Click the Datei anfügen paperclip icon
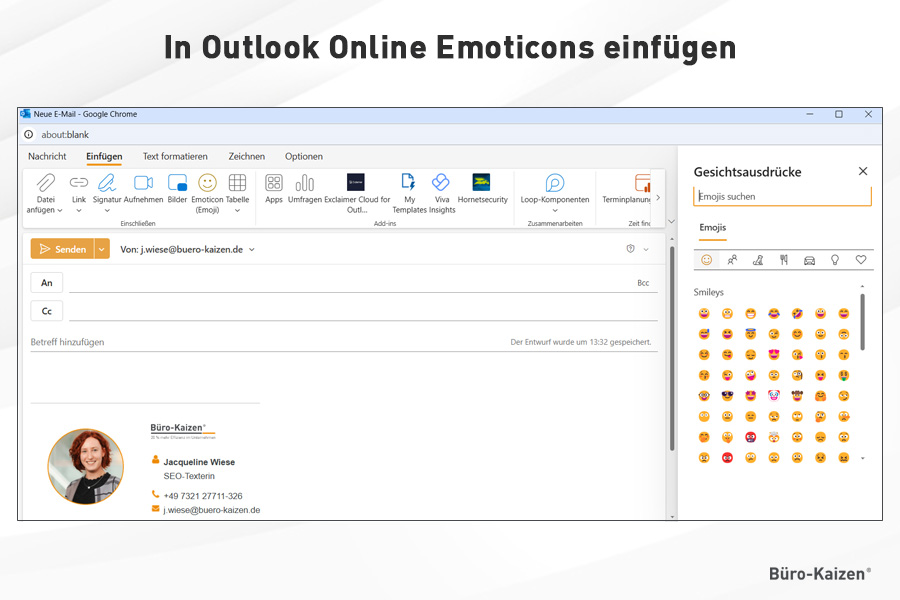The image size is (900, 600). click(46, 183)
